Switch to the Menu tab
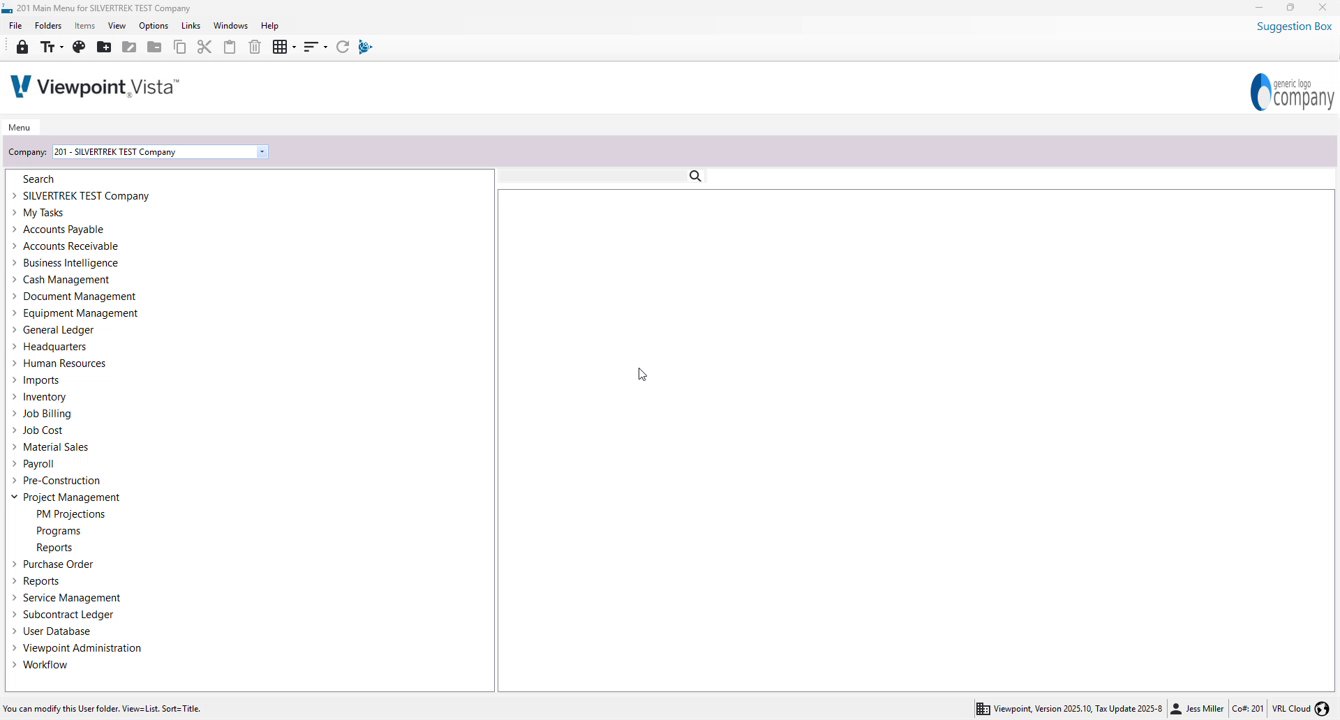The height and width of the screenshot is (720, 1340). (x=19, y=128)
